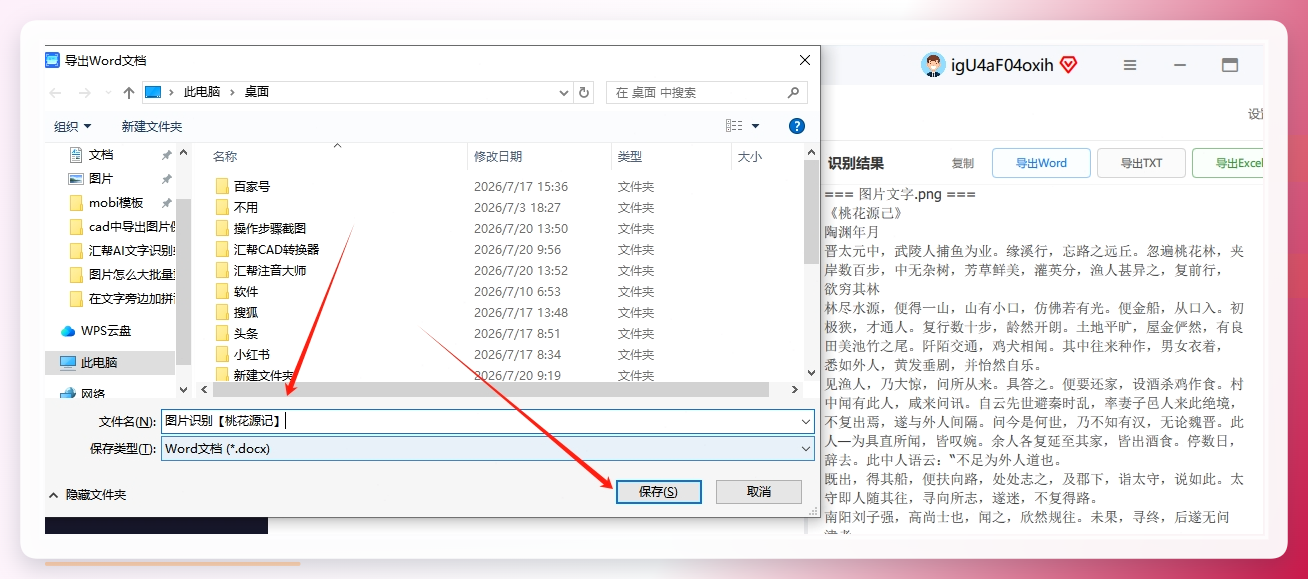
Task: Open the 组织 dropdown menu
Action: [x=73, y=127]
